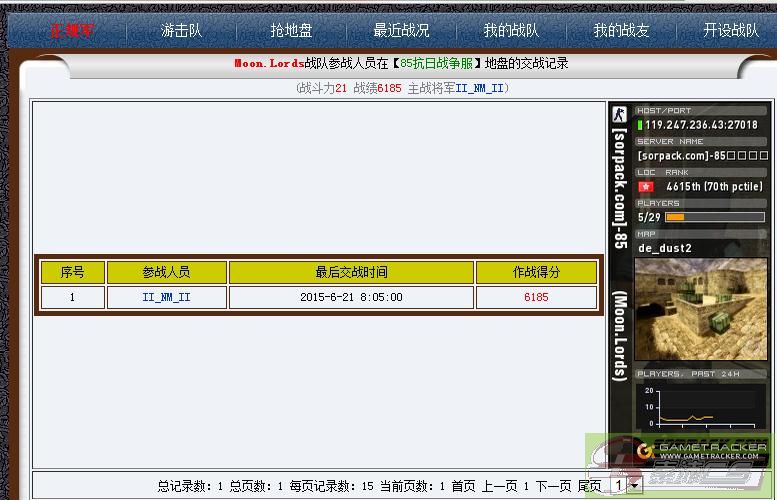
Task: View the 最近战况 tab
Action: [x=401, y=31]
